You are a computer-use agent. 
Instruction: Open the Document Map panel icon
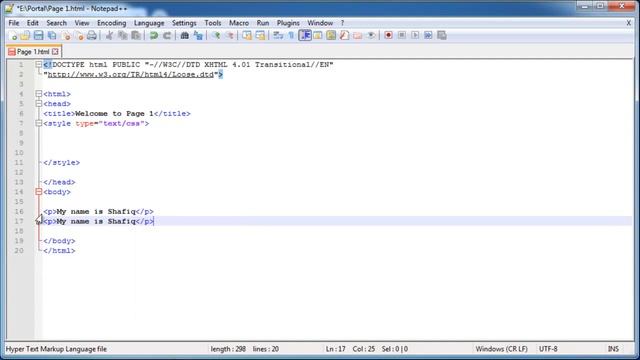331,36
